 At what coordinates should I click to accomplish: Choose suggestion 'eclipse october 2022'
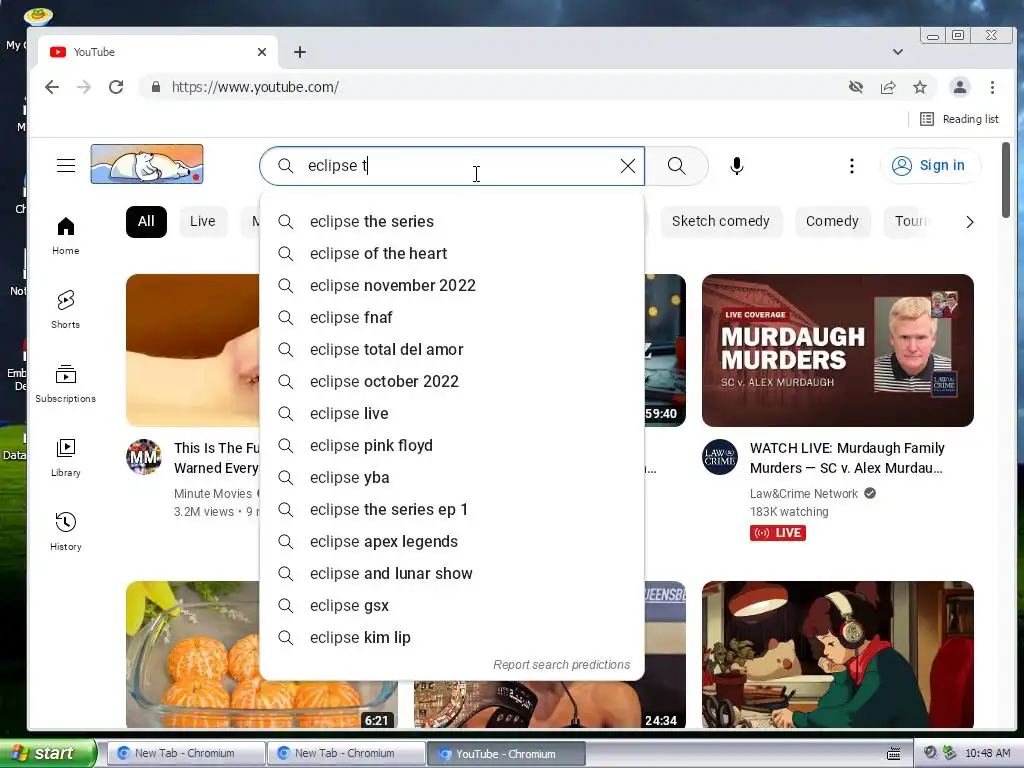(452, 381)
